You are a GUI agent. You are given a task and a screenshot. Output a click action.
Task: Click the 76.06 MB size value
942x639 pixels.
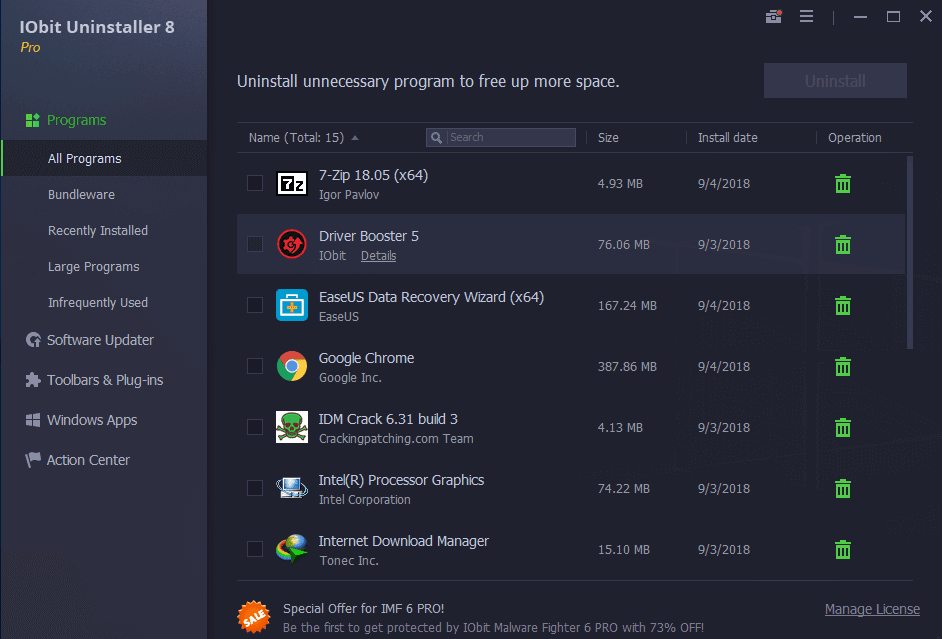pos(624,244)
